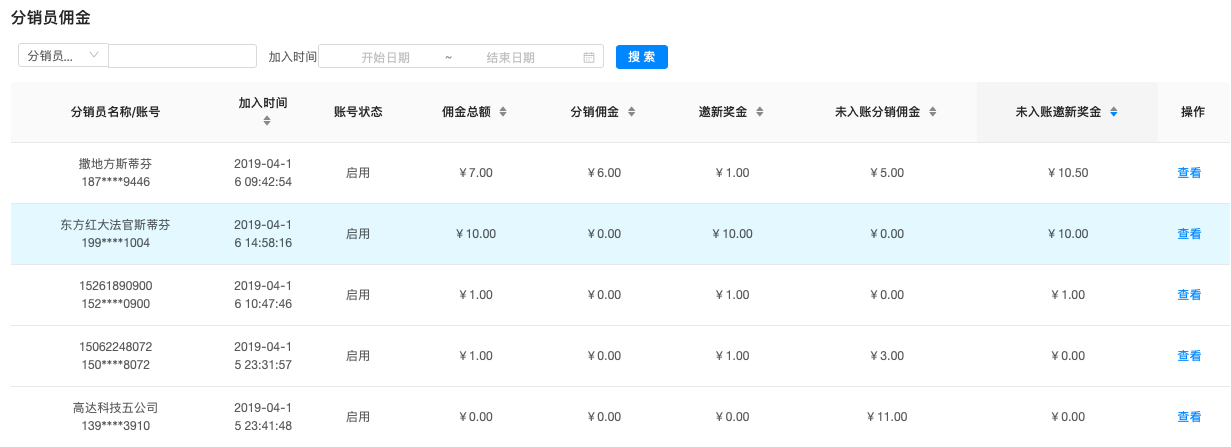Select the 结束日期 end date field

pyautogui.click(x=510, y=58)
